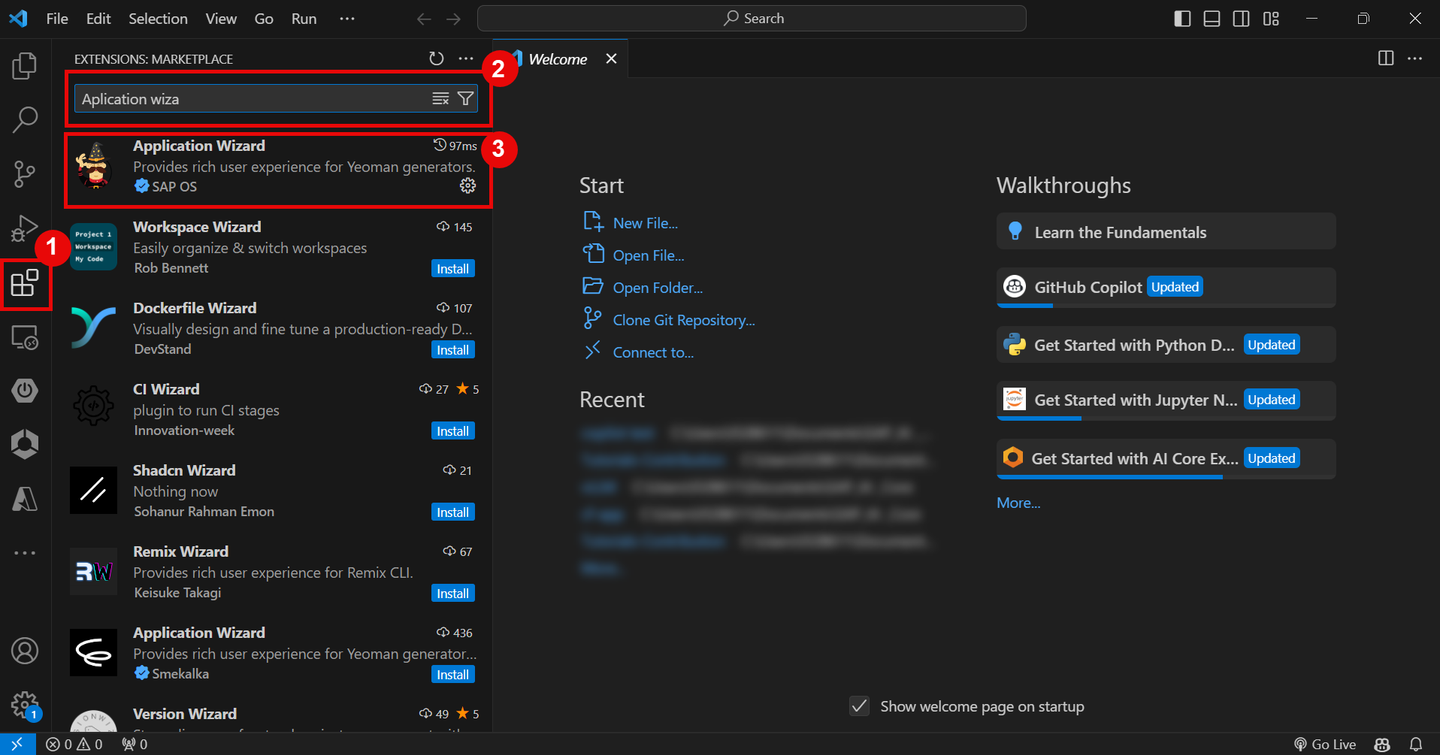Image resolution: width=1440 pixels, height=755 pixels.
Task: Open the Manage gear menu
Action: [25, 705]
